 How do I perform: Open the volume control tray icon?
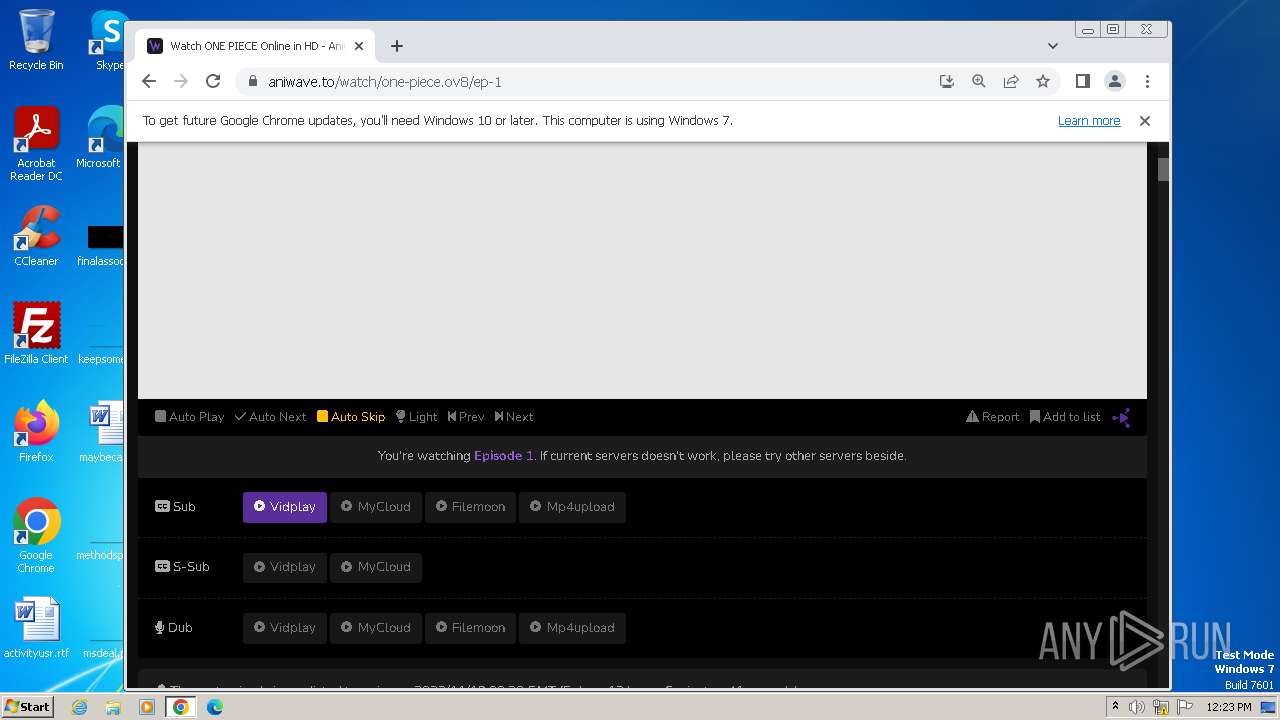(x=1137, y=707)
